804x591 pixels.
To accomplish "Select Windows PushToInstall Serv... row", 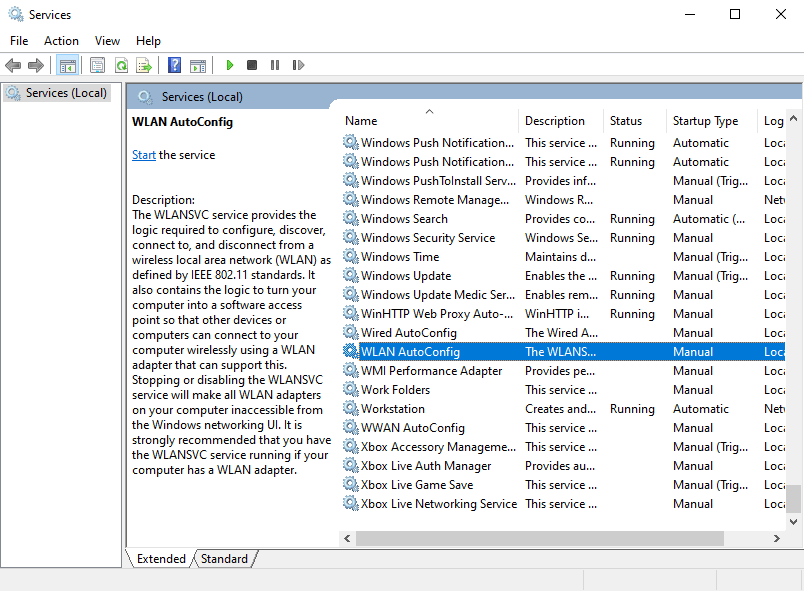I will point(563,180).
